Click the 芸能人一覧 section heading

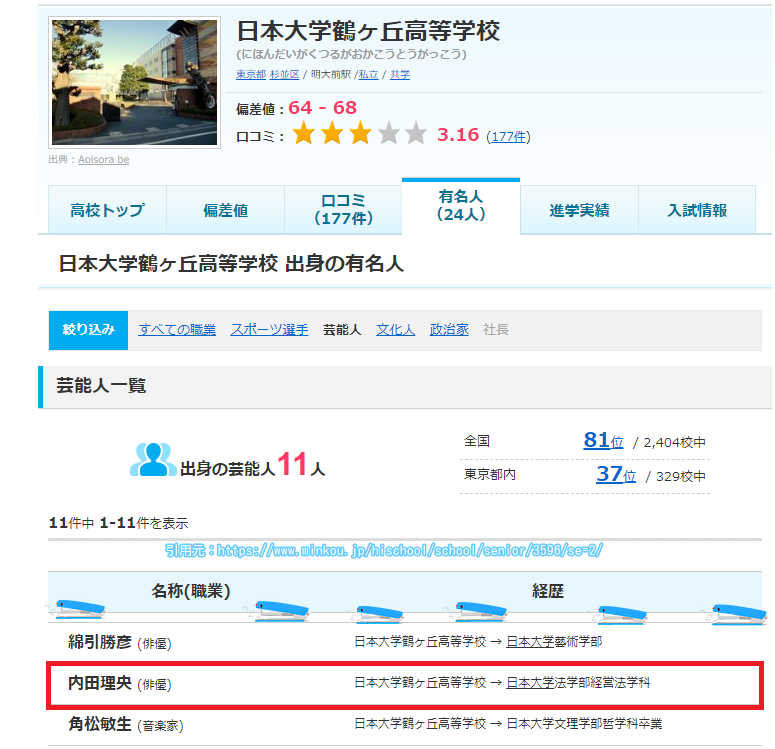(101, 386)
